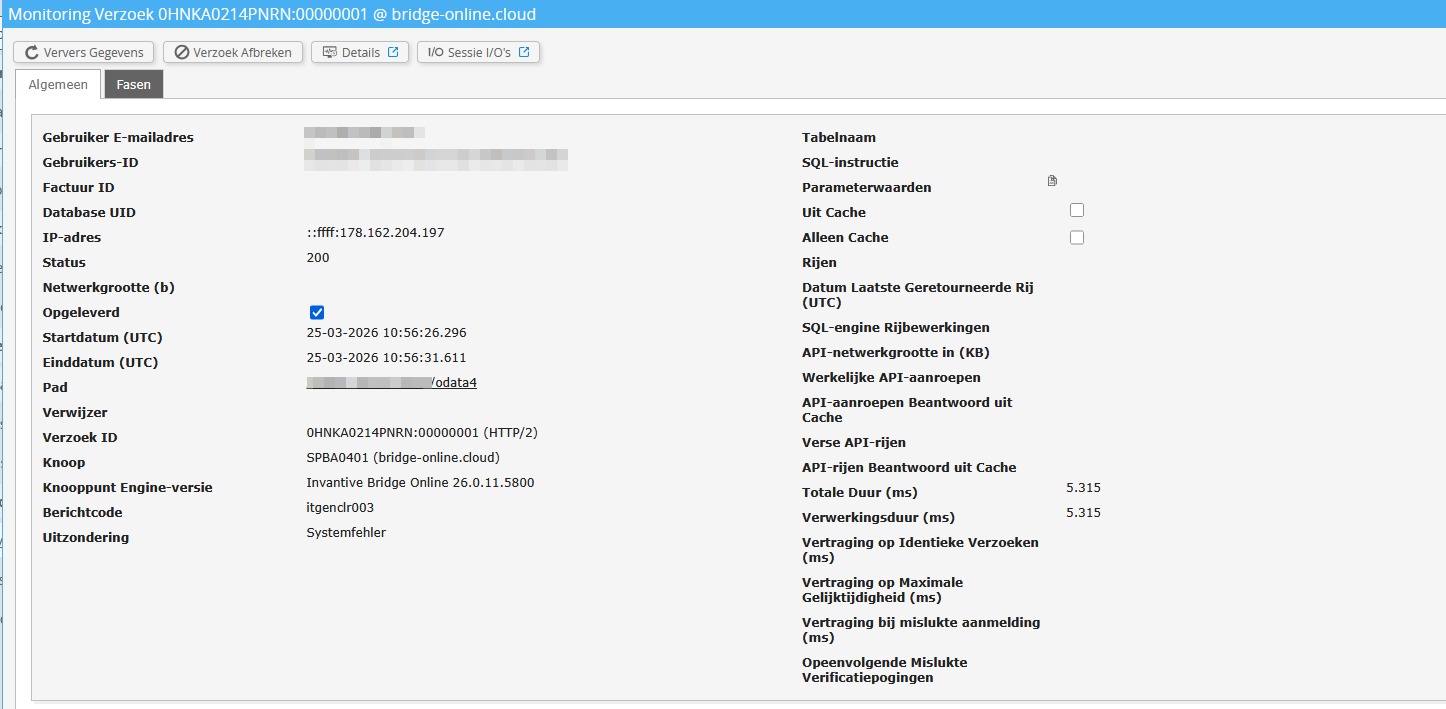Image resolution: width=1446 pixels, height=709 pixels.
Task: Click the Berichtcode value itgenclr003
Action: (340, 508)
